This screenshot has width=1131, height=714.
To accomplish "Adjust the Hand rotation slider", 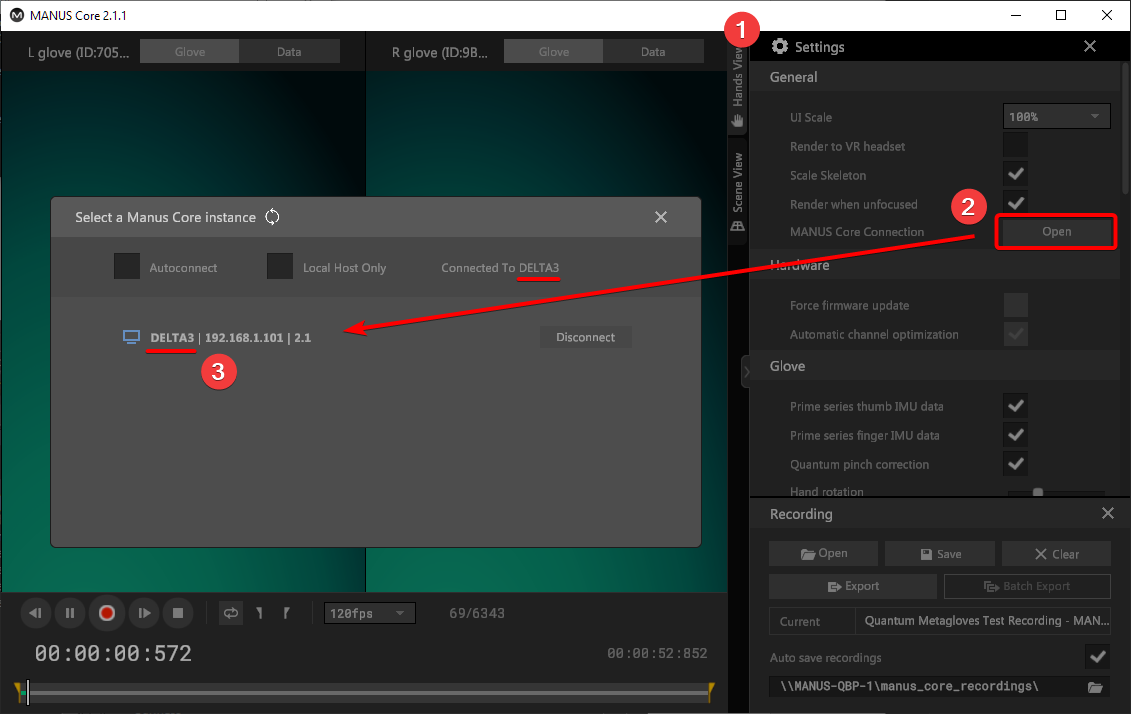I will pos(1038,492).
